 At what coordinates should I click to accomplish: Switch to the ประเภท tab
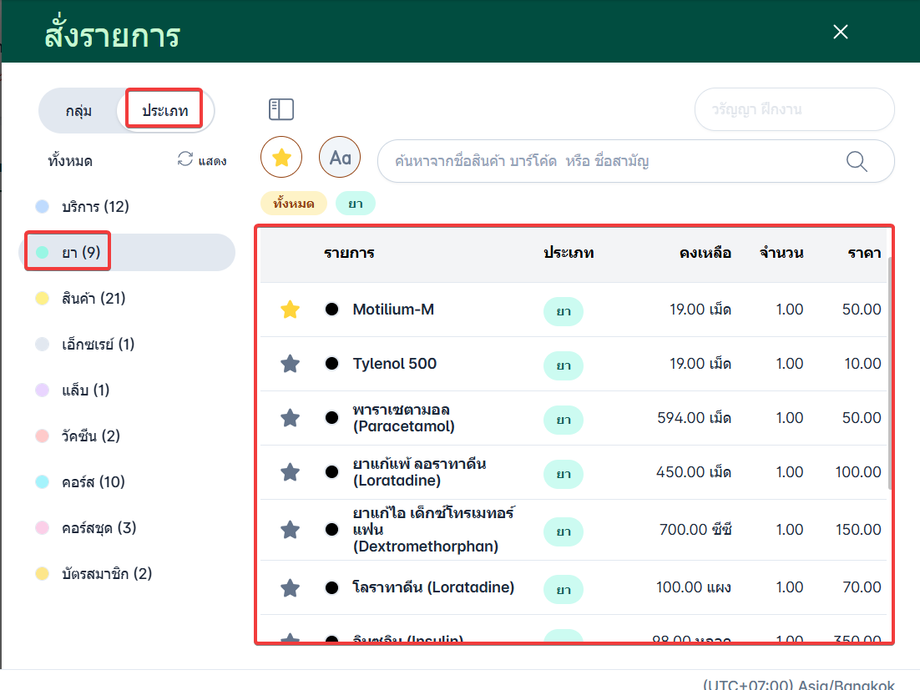[164, 111]
